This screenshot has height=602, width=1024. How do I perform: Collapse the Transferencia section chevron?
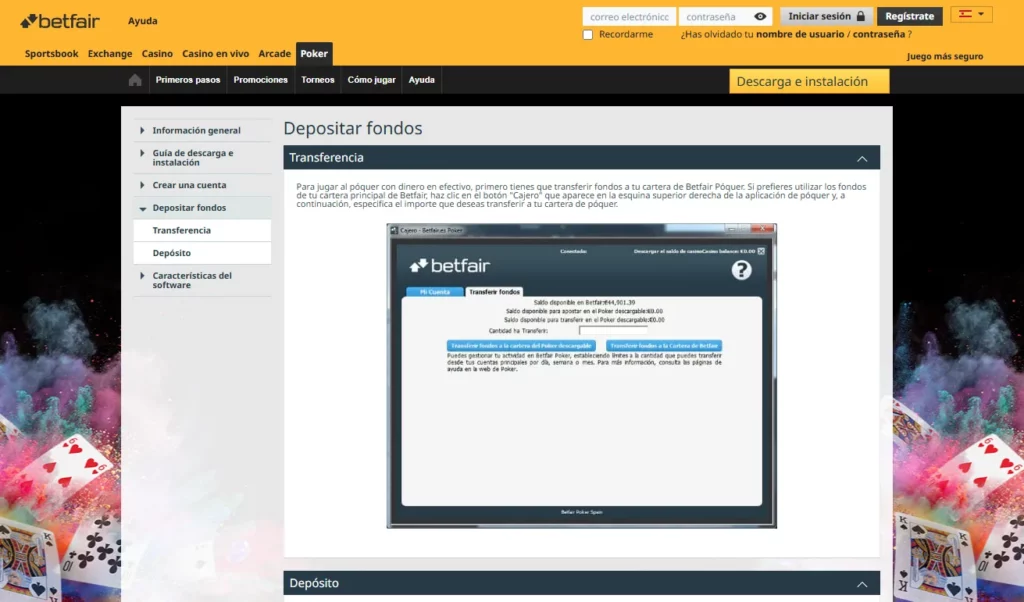(862, 158)
